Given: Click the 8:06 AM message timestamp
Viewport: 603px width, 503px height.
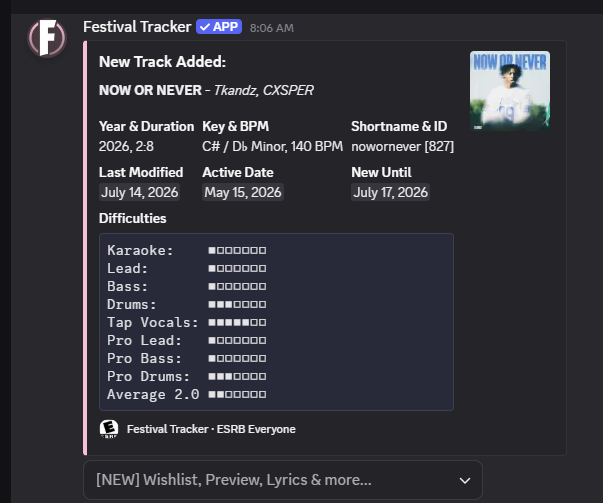Looking at the screenshot, I should click(x=272, y=28).
